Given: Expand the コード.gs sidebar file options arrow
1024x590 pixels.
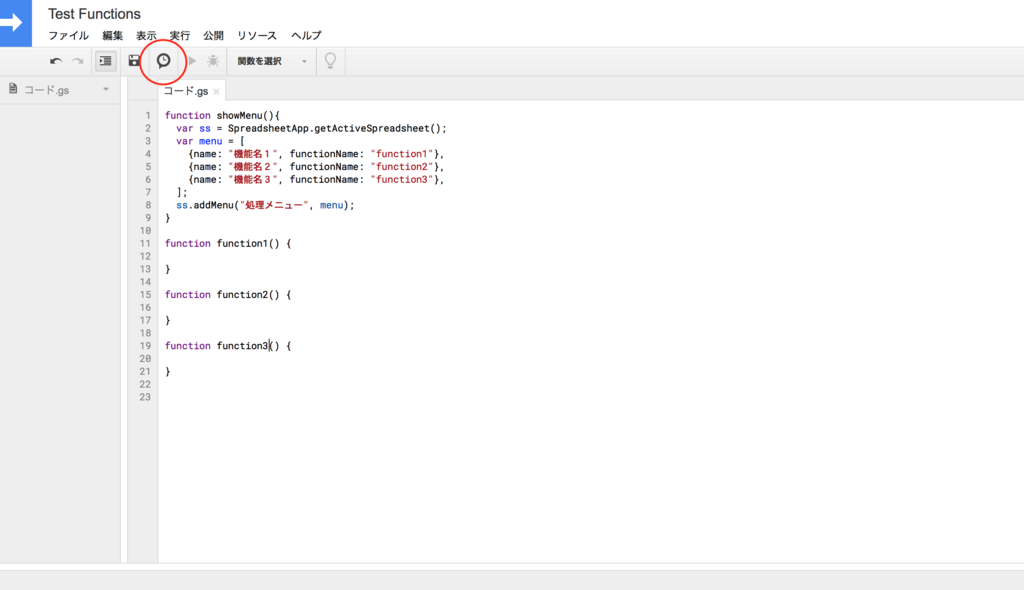Looking at the screenshot, I should 106,90.
